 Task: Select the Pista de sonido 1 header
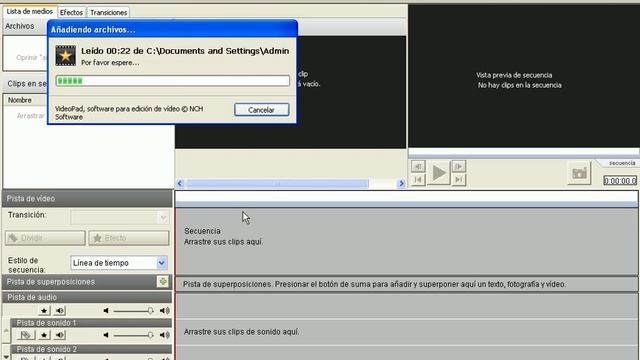pyautogui.click(x=91, y=323)
